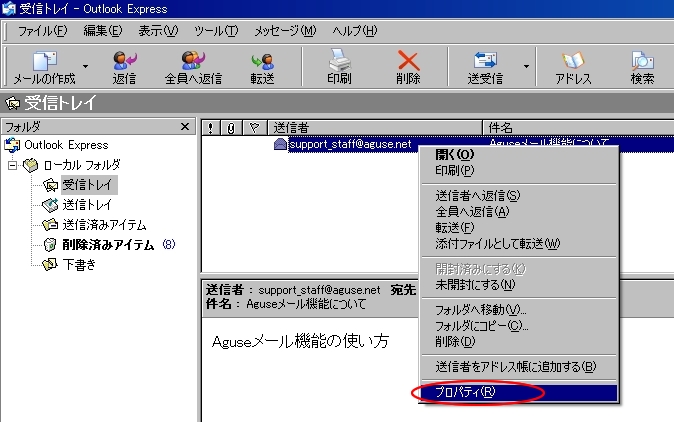Choose 削除(D) in the context menu

point(519,342)
